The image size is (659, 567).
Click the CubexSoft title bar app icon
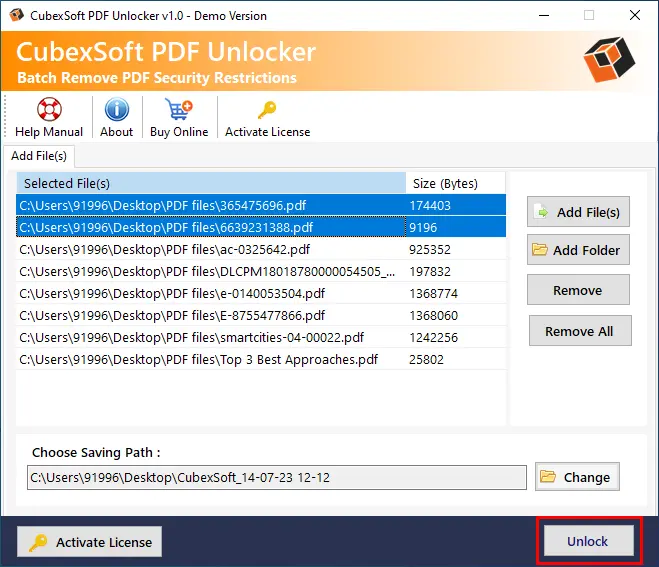pyautogui.click(x=16, y=15)
